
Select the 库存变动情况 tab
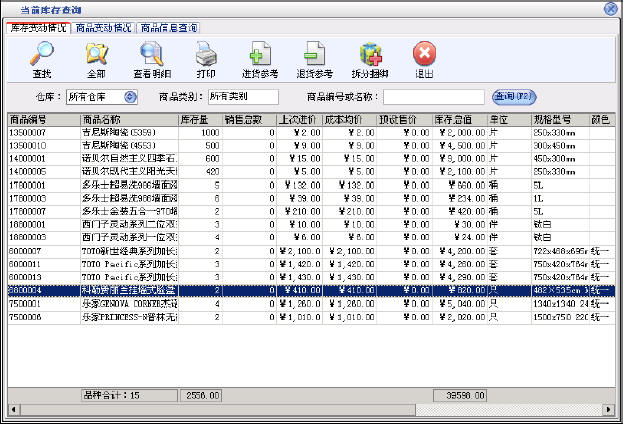click(x=38, y=27)
